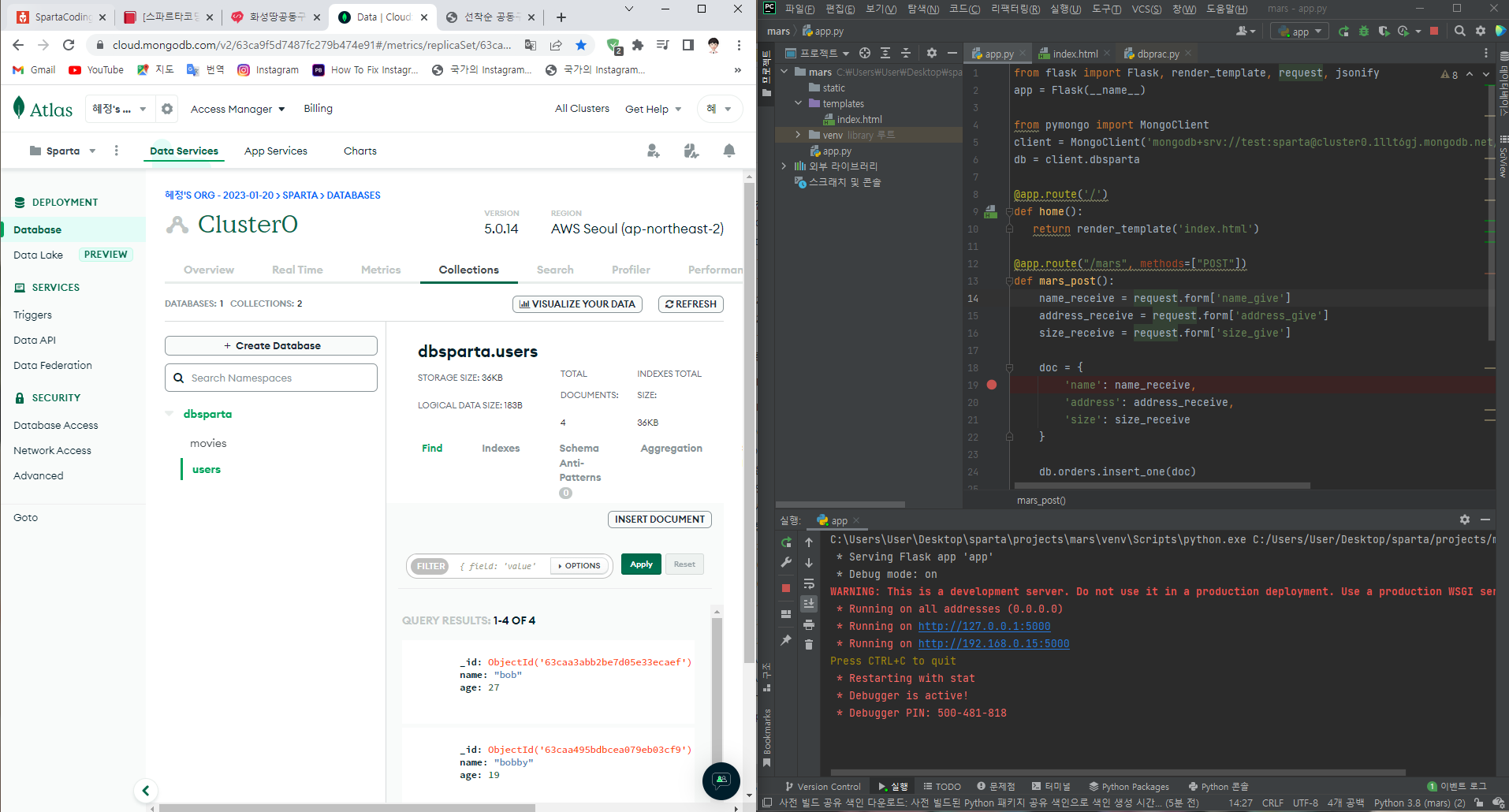Screen dimensions: 1509x812
Task: Click the Create Database button
Action: click(x=271, y=345)
